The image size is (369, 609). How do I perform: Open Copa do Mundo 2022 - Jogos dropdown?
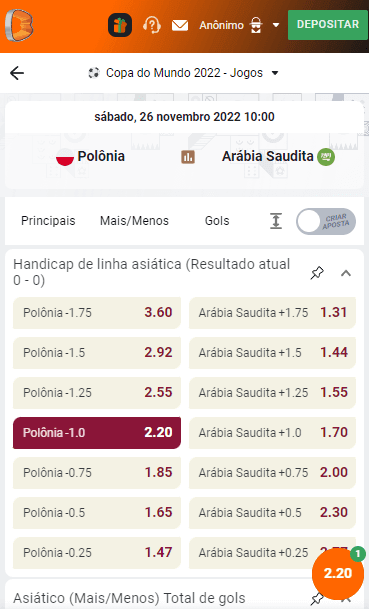point(183,73)
